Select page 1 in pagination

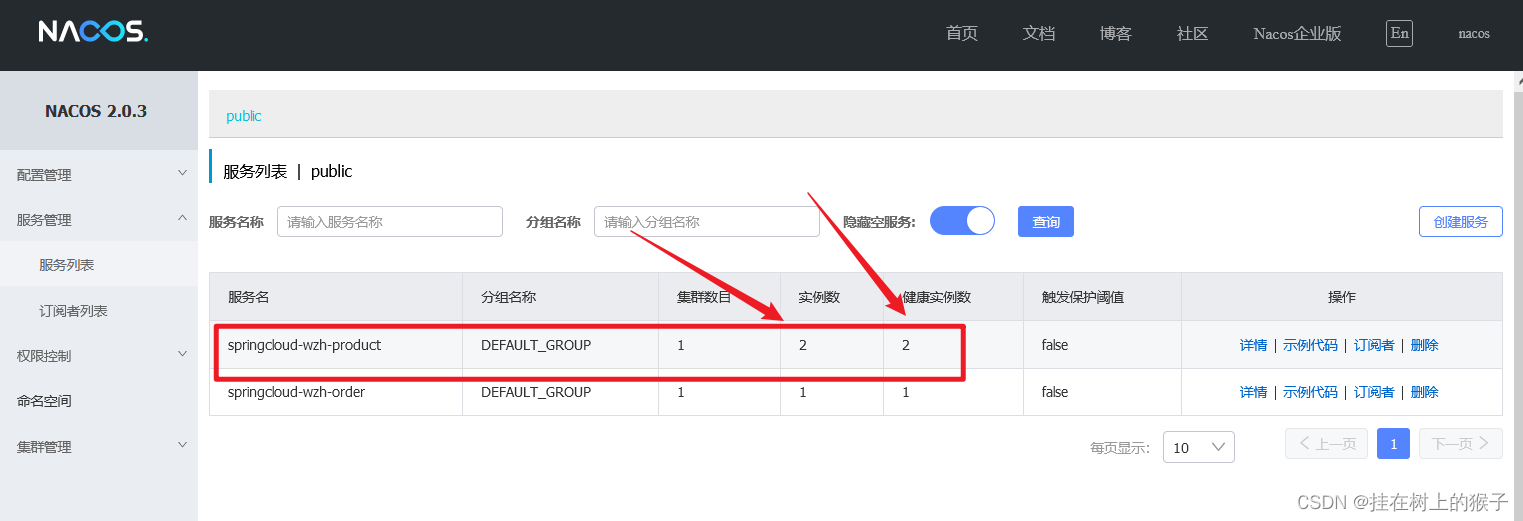pyautogui.click(x=1393, y=443)
